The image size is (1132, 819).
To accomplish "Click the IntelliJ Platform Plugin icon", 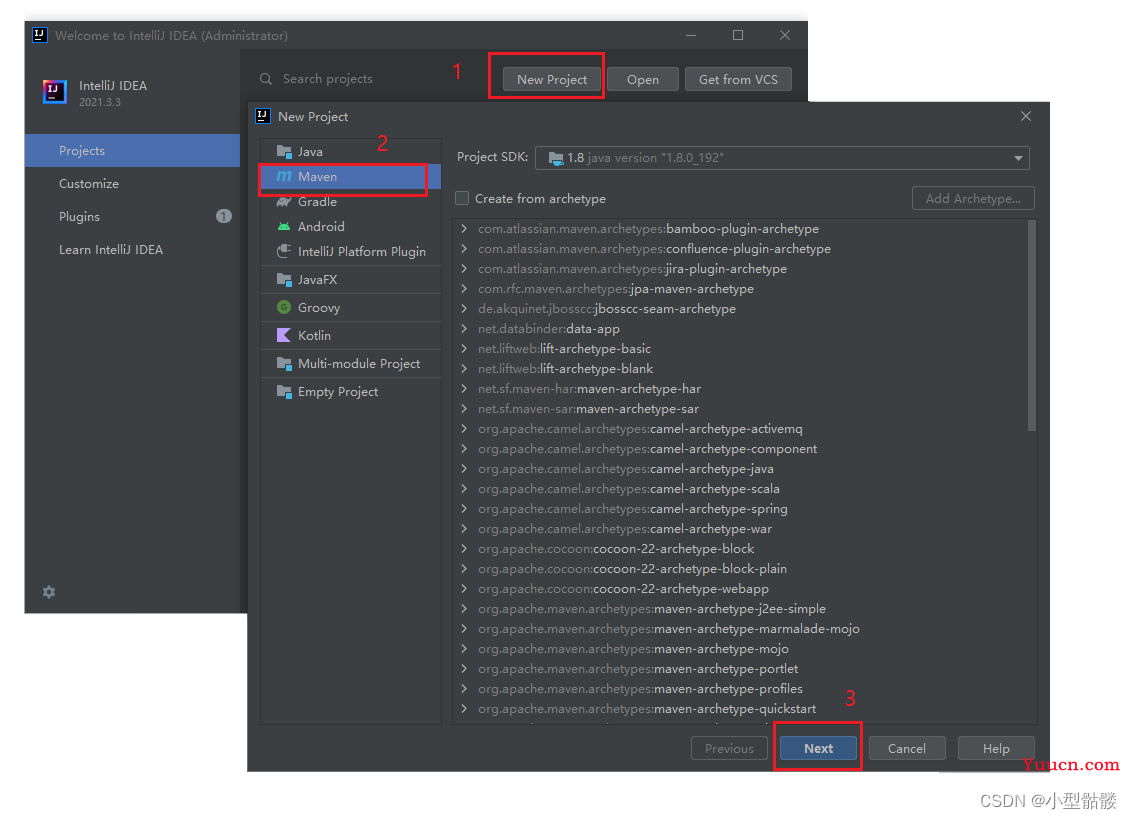I will tap(284, 251).
